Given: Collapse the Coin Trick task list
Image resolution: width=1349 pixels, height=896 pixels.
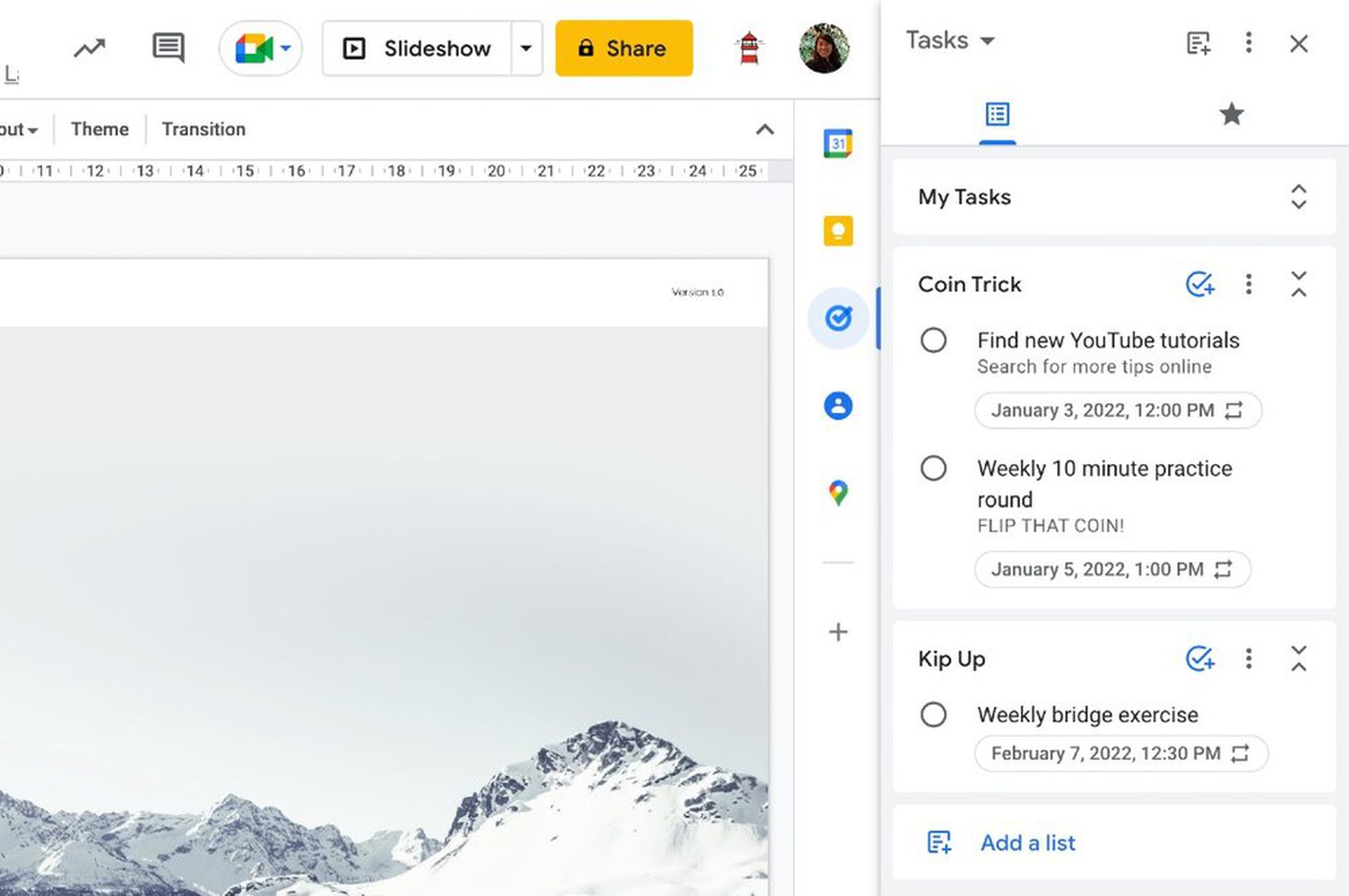Looking at the screenshot, I should (x=1297, y=285).
